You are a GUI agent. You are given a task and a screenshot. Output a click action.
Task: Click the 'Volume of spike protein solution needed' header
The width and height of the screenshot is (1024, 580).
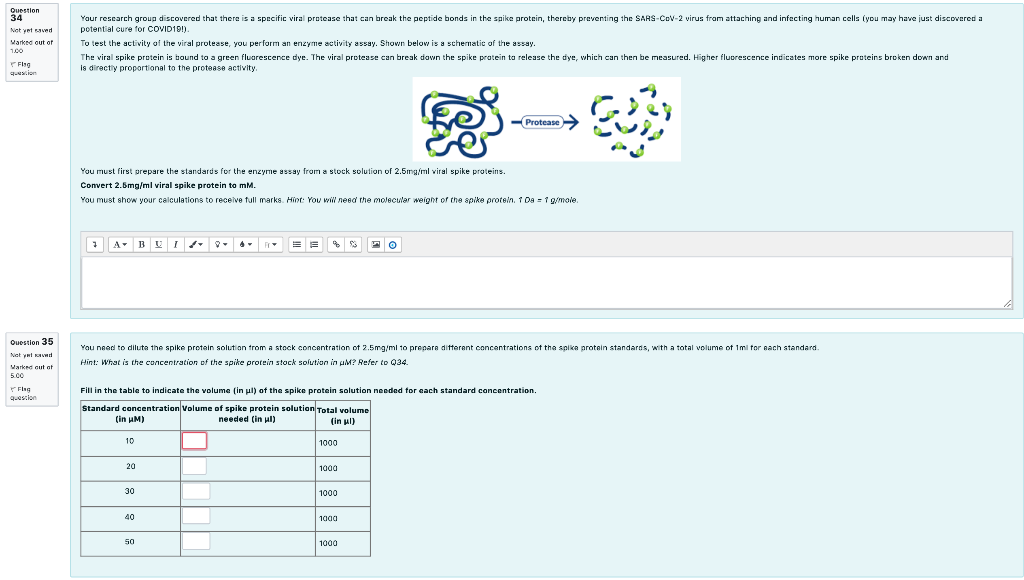[x=248, y=413]
